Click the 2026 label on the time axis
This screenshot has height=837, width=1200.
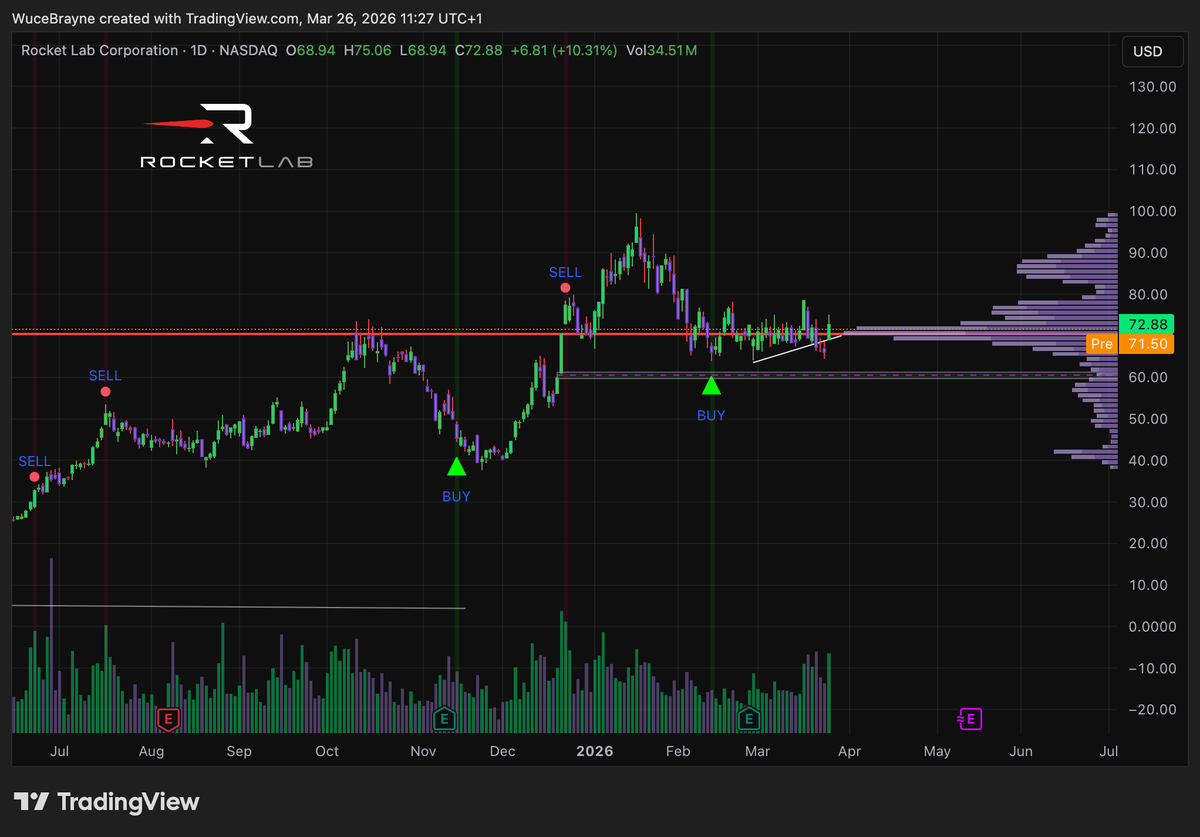(595, 751)
